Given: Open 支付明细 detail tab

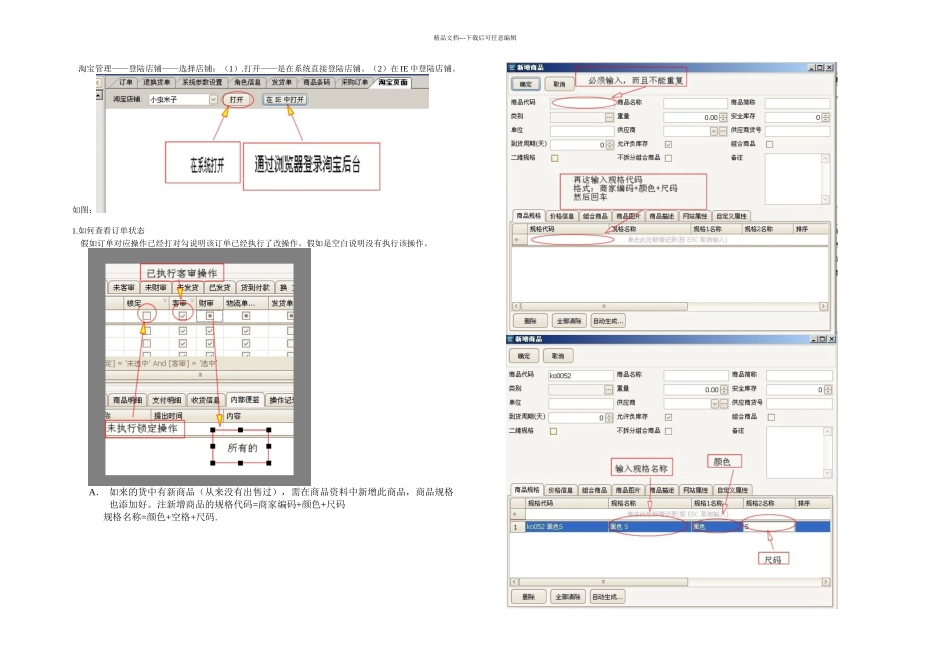Looking at the screenshot, I should tap(167, 400).
